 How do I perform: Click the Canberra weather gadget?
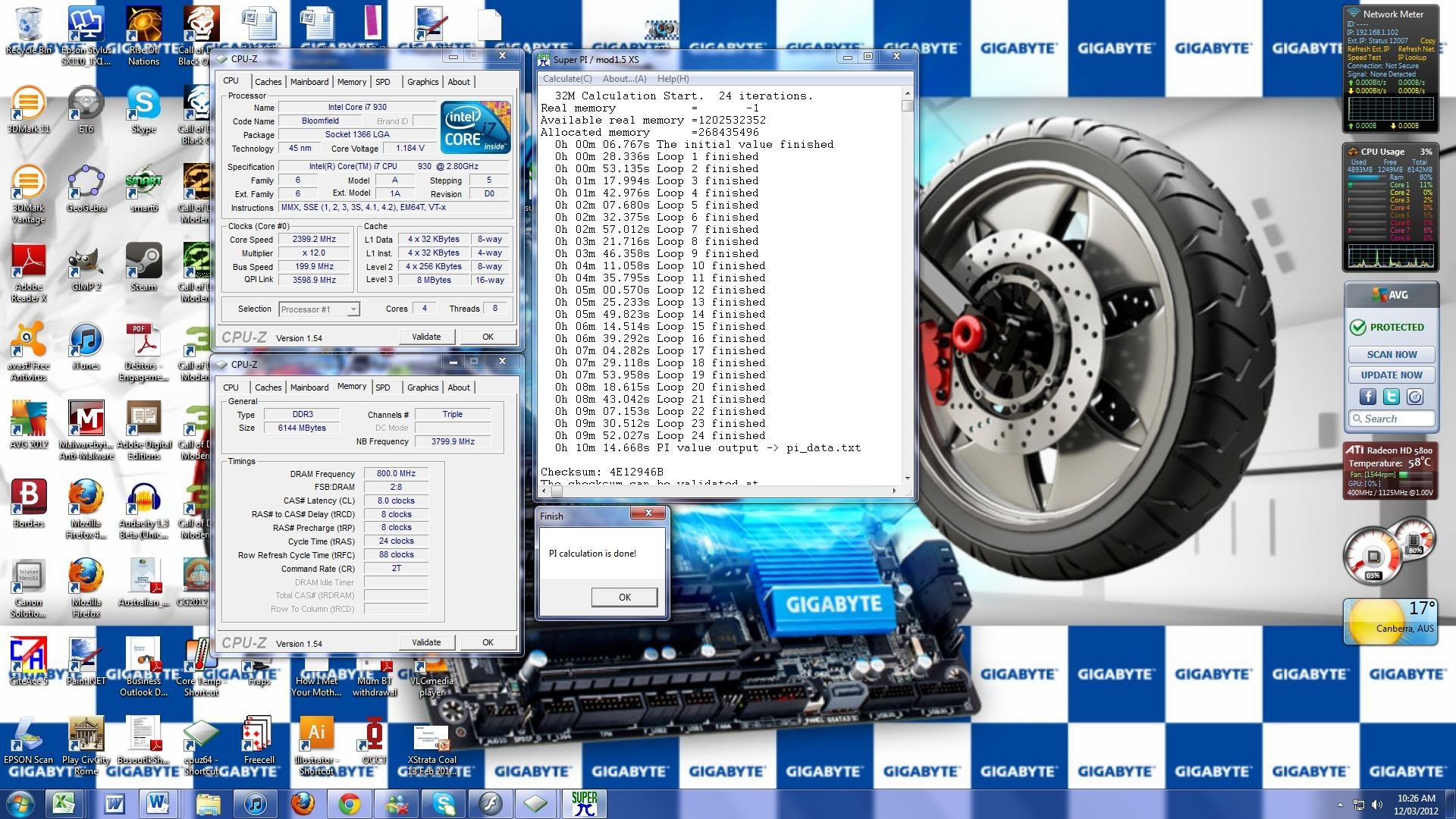click(x=1390, y=622)
